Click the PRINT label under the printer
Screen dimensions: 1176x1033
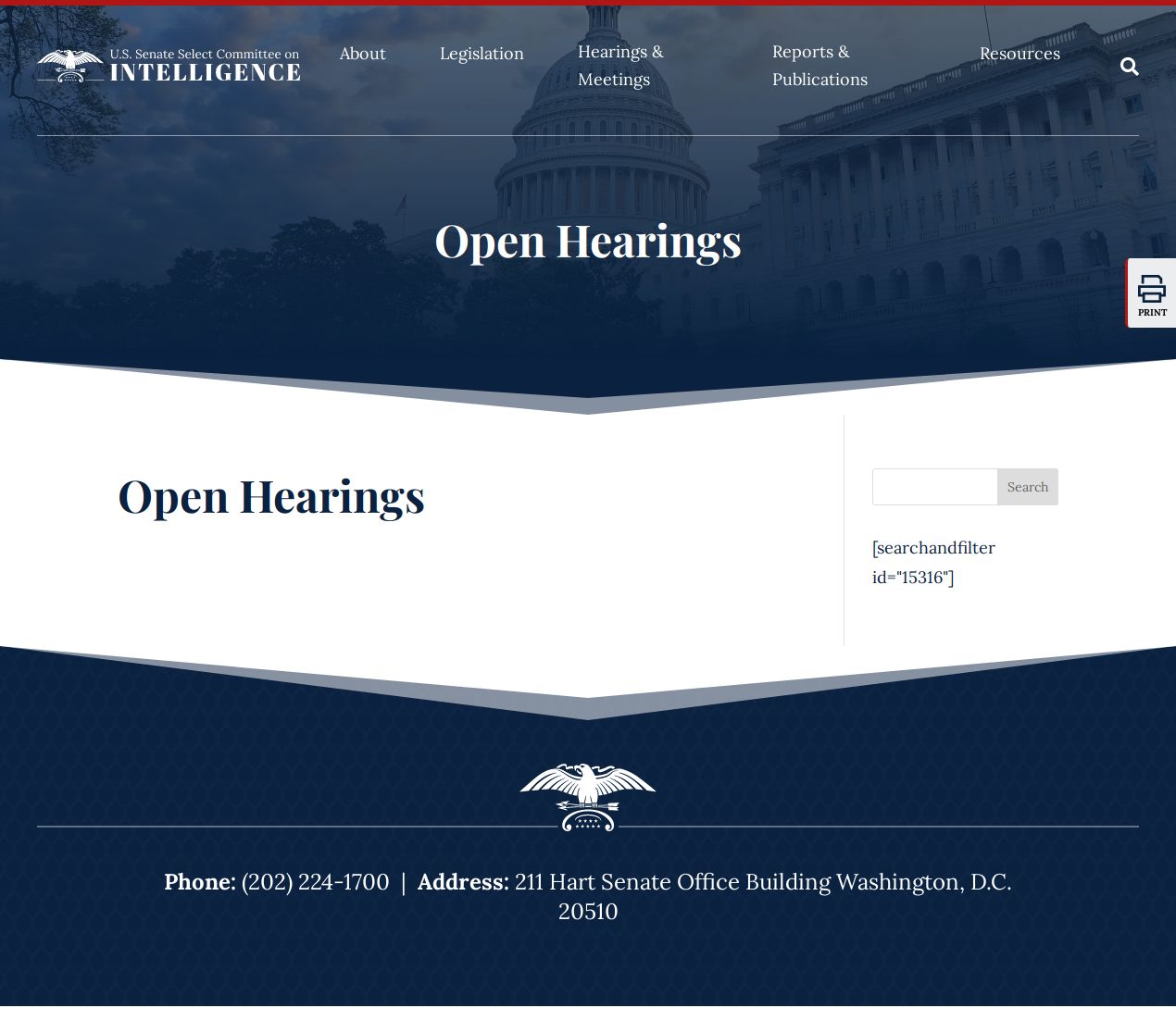(1152, 313)
